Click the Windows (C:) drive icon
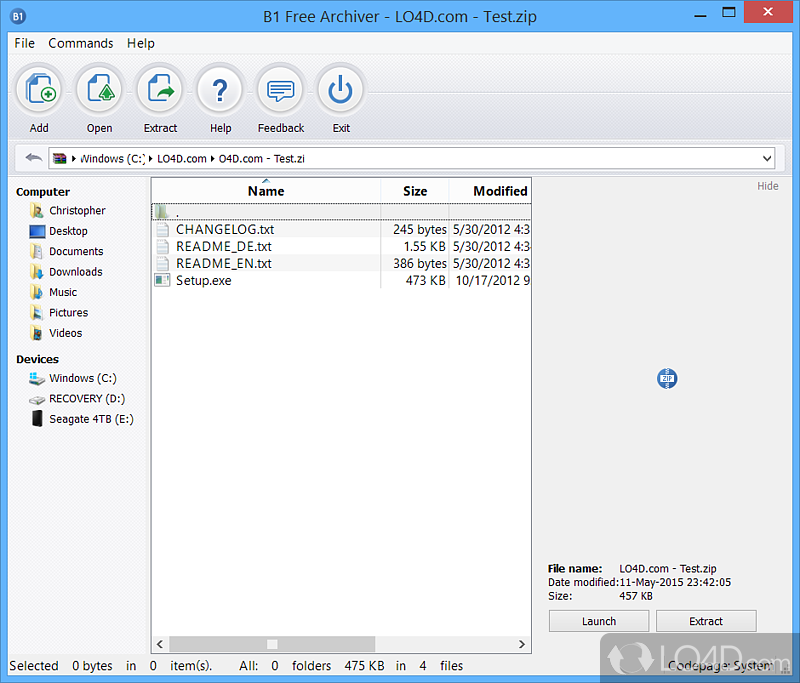The height and width of the screenshot is (683, 800). 37,378
